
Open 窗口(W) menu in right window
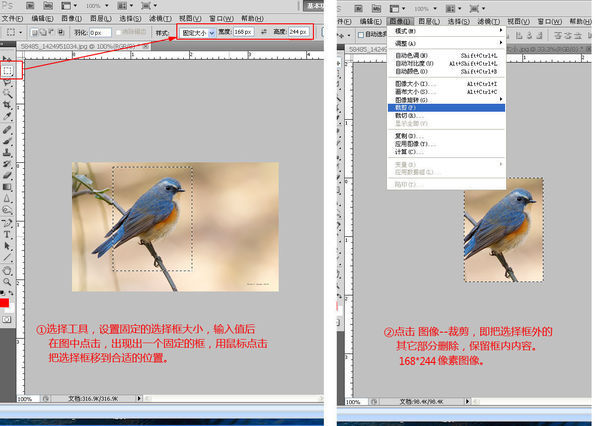coord(550,21)
